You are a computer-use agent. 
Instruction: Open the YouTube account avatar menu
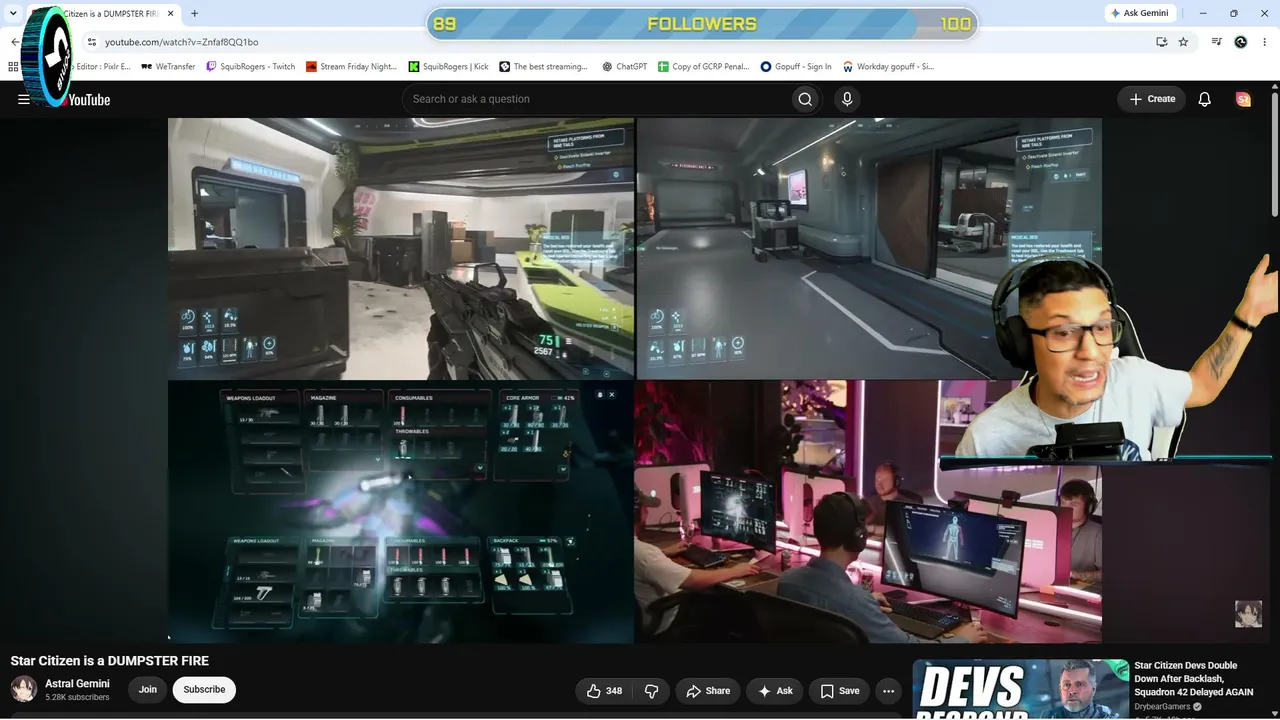click(x=1243, y=99)
